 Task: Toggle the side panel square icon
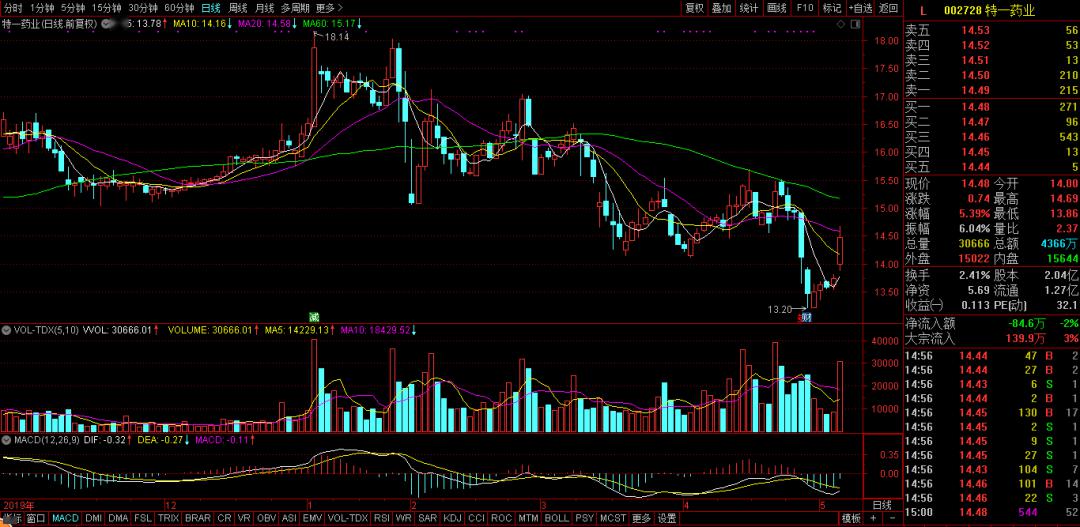[x=855, y=23]
